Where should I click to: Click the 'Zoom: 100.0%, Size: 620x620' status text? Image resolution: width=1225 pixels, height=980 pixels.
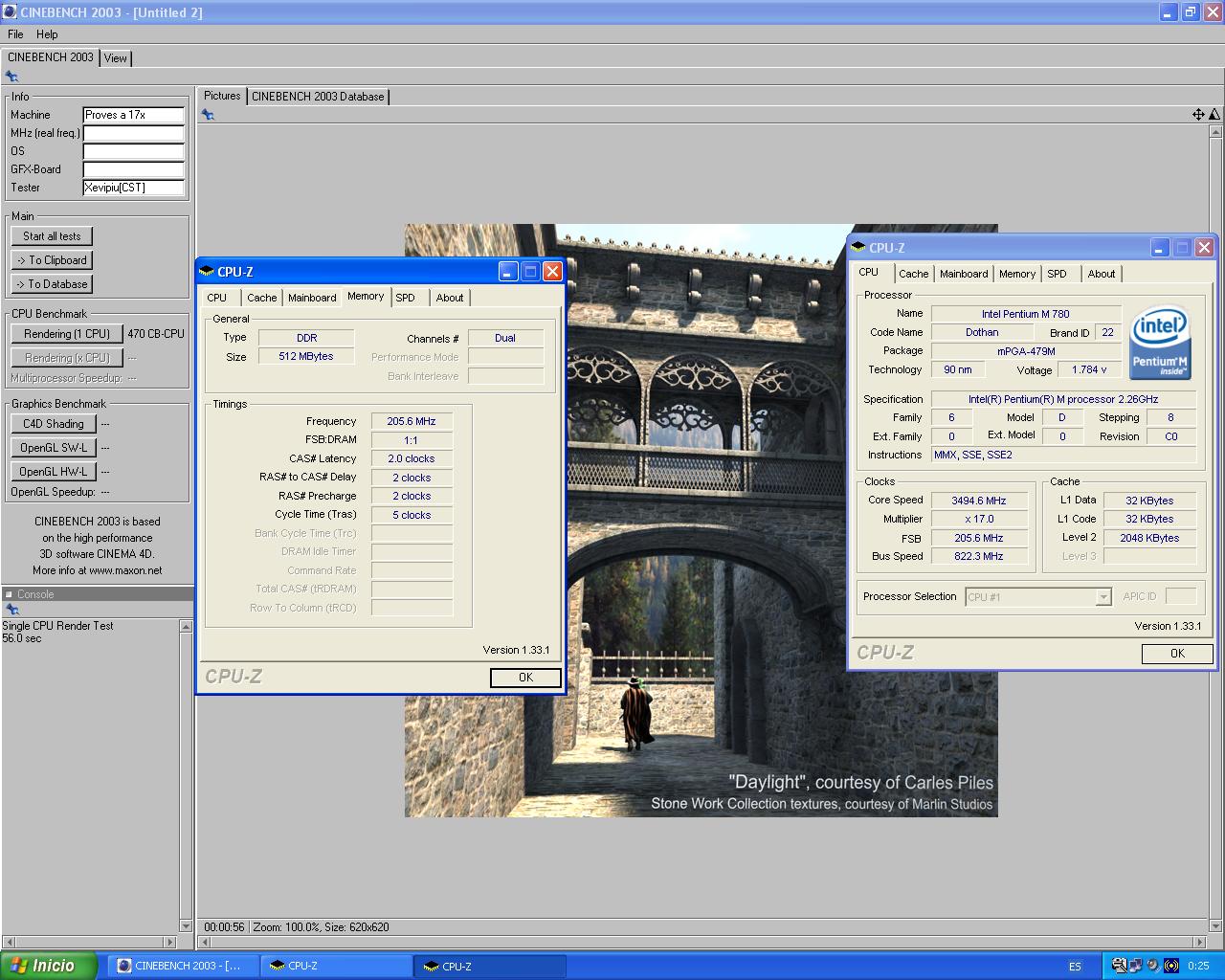[321, 927]
